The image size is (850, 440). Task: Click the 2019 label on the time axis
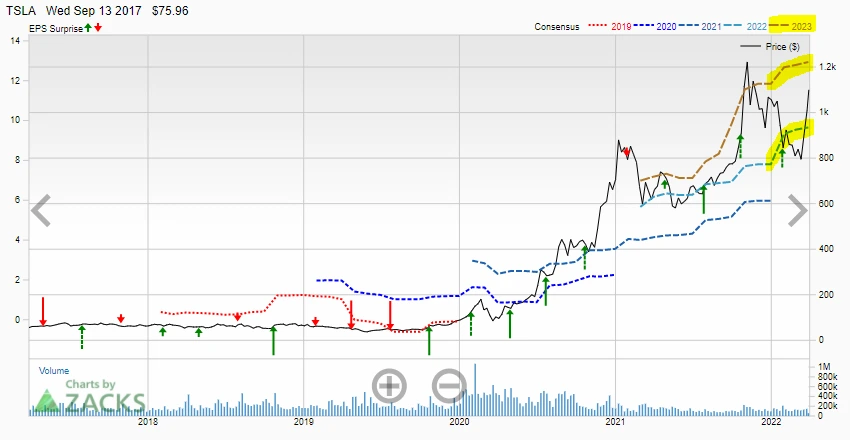(304, 421)
